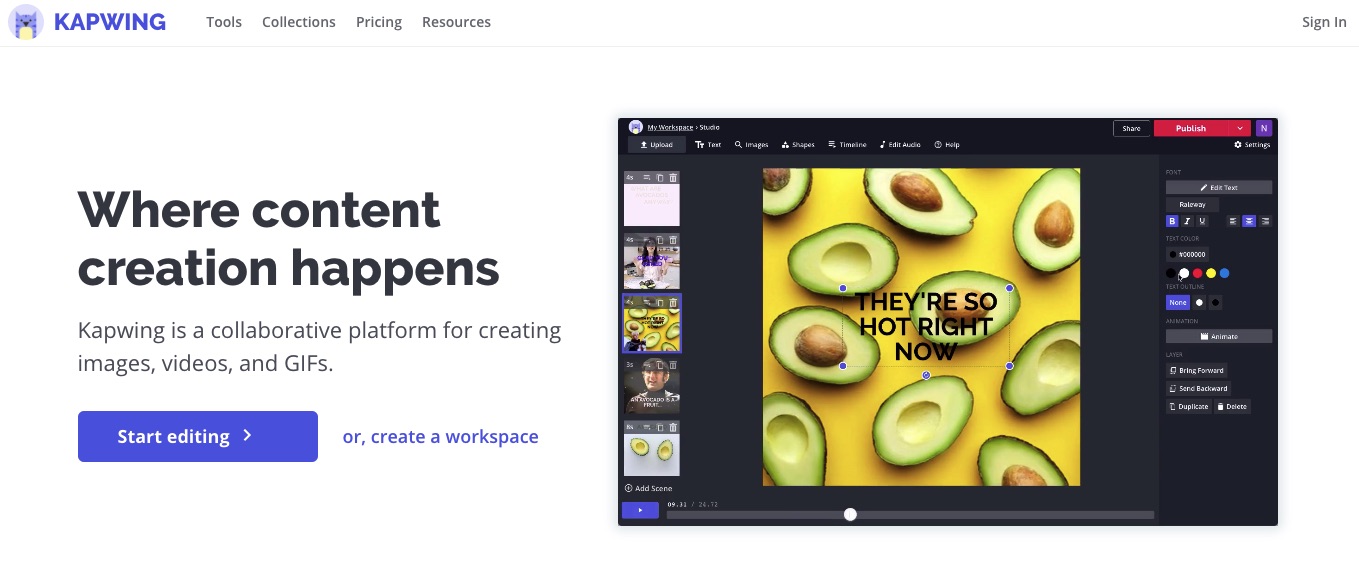Select center text alignment
1359x573 pixels.
coord(1249,221)
